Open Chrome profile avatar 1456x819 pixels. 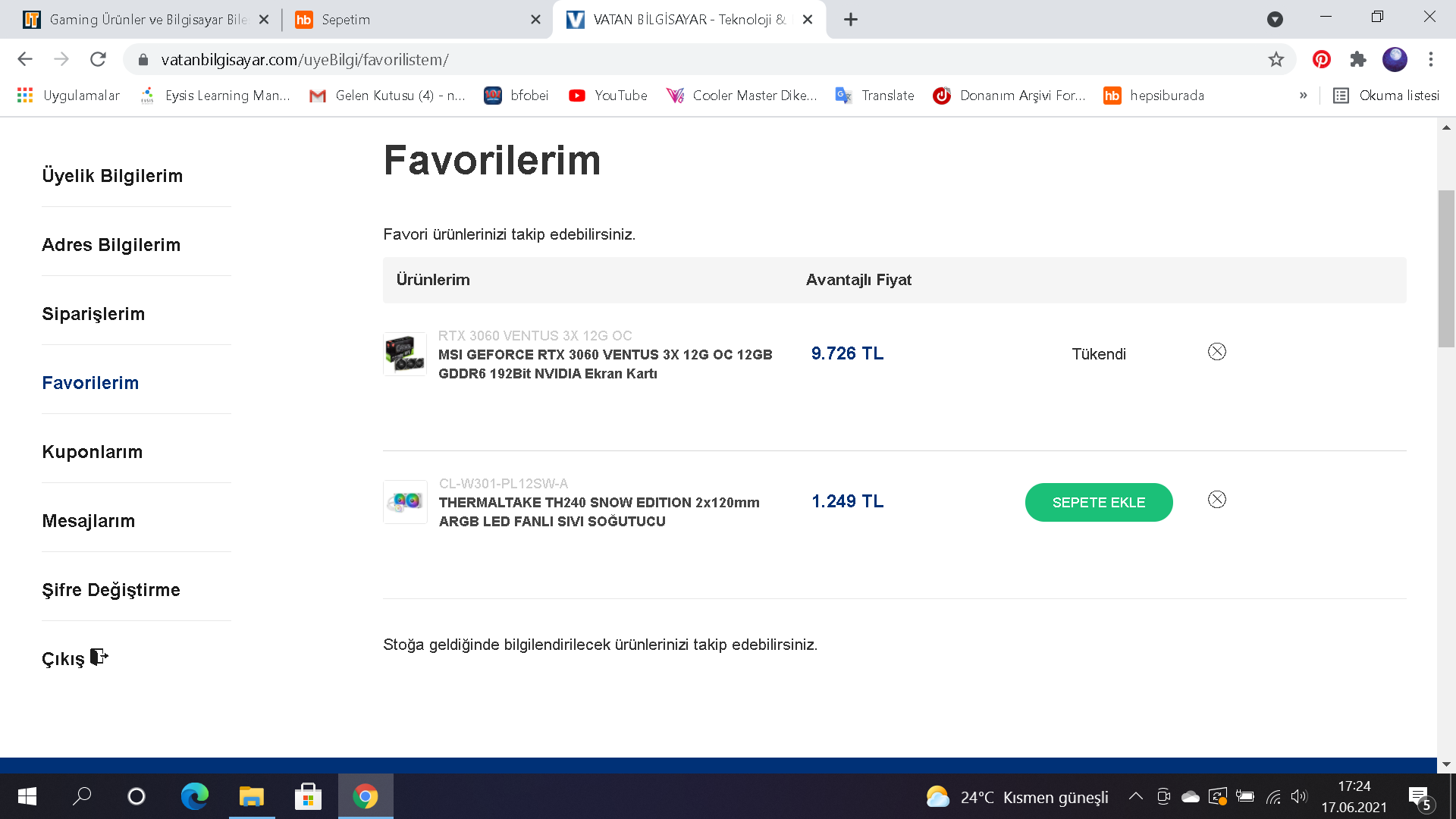1395,59
